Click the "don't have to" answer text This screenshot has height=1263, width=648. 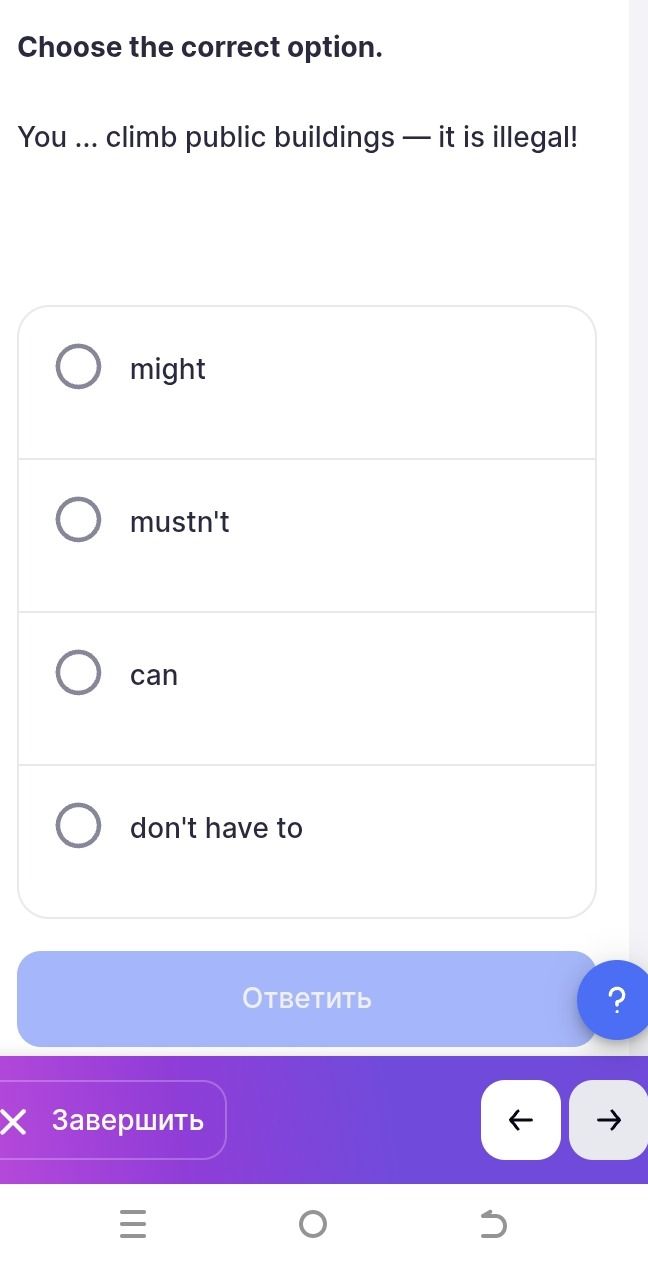tap(216, 828)
